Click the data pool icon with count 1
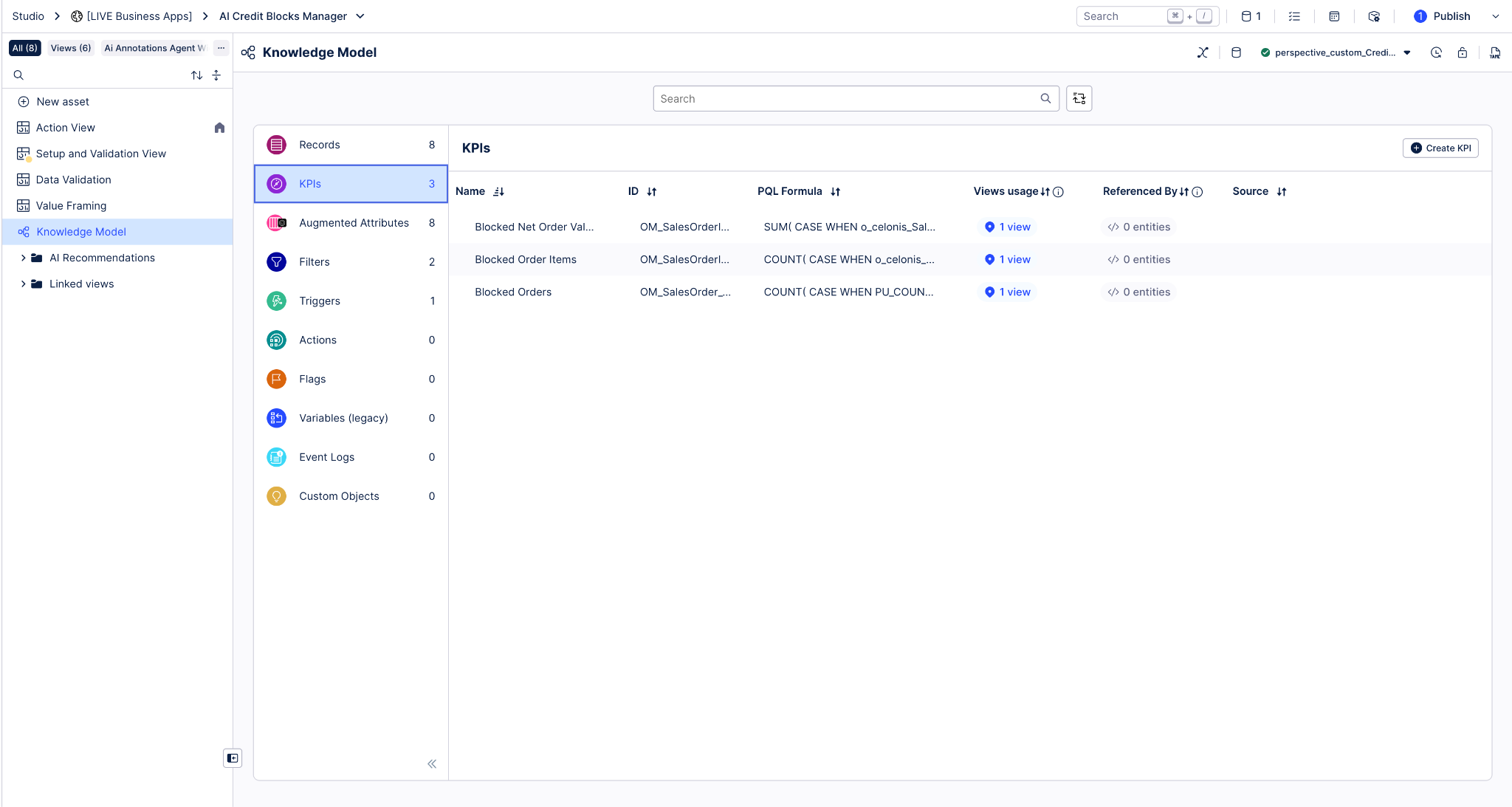Screen dimensions: 1512x807 coord(1251,16)
